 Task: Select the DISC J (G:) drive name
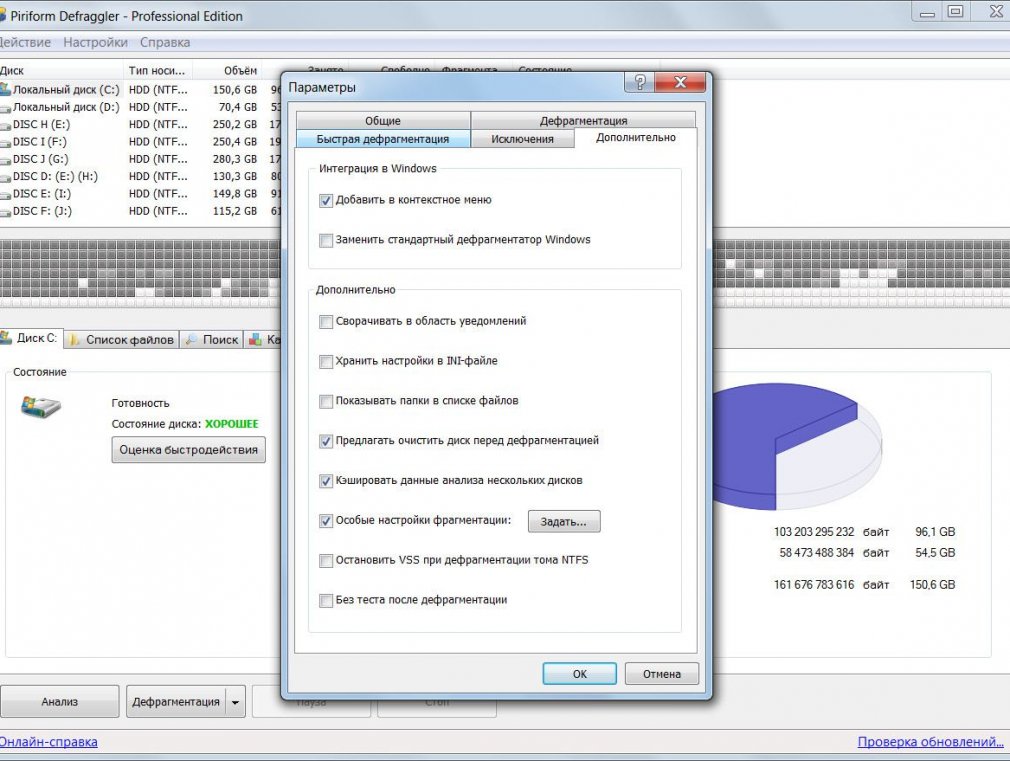click(41, 159)
